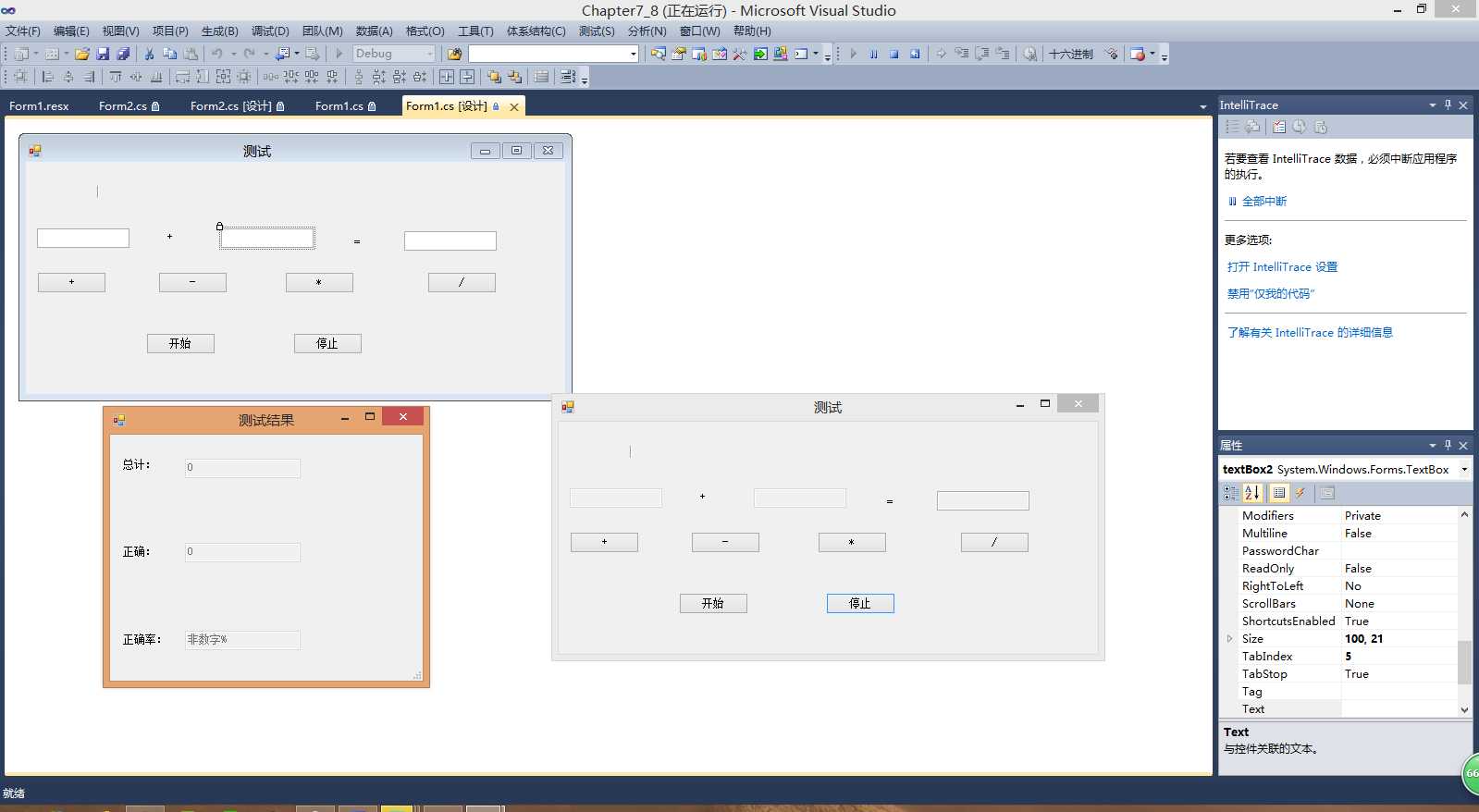This screenshot has height=812, width=1479.
Task: Open the Debug configuration dropdown
Action: (430, 54)
